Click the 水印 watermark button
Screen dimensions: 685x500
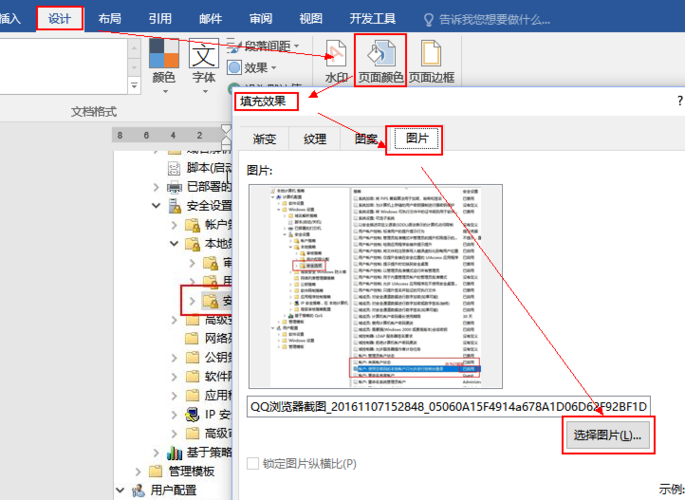(336, 61)
